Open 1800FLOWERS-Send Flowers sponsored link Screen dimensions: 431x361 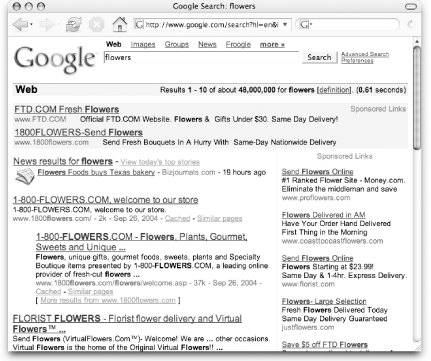78,133
